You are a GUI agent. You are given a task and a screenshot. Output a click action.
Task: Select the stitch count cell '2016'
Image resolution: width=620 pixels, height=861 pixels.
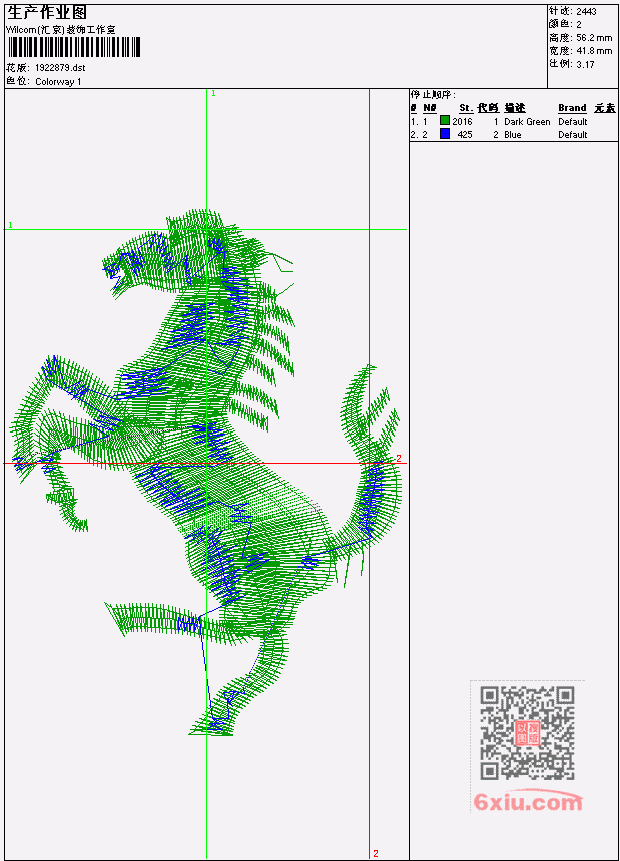[x=462, y=121]
